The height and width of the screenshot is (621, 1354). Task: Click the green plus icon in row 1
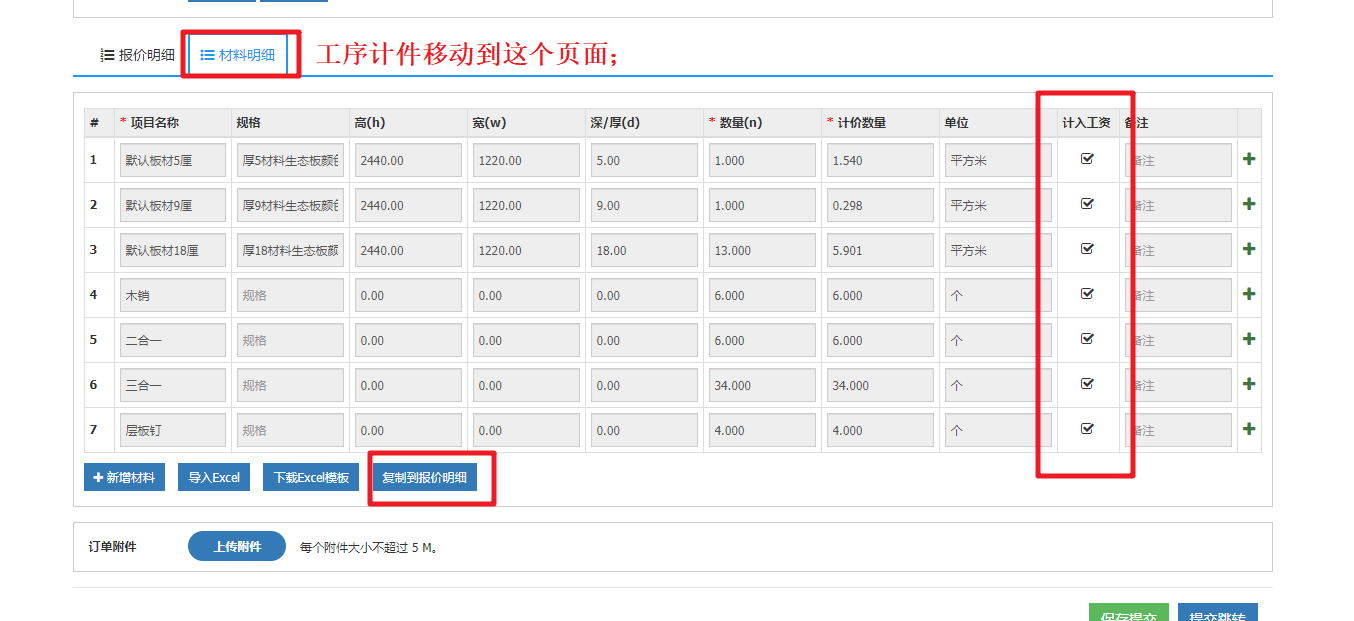[x=1248, y=160]
